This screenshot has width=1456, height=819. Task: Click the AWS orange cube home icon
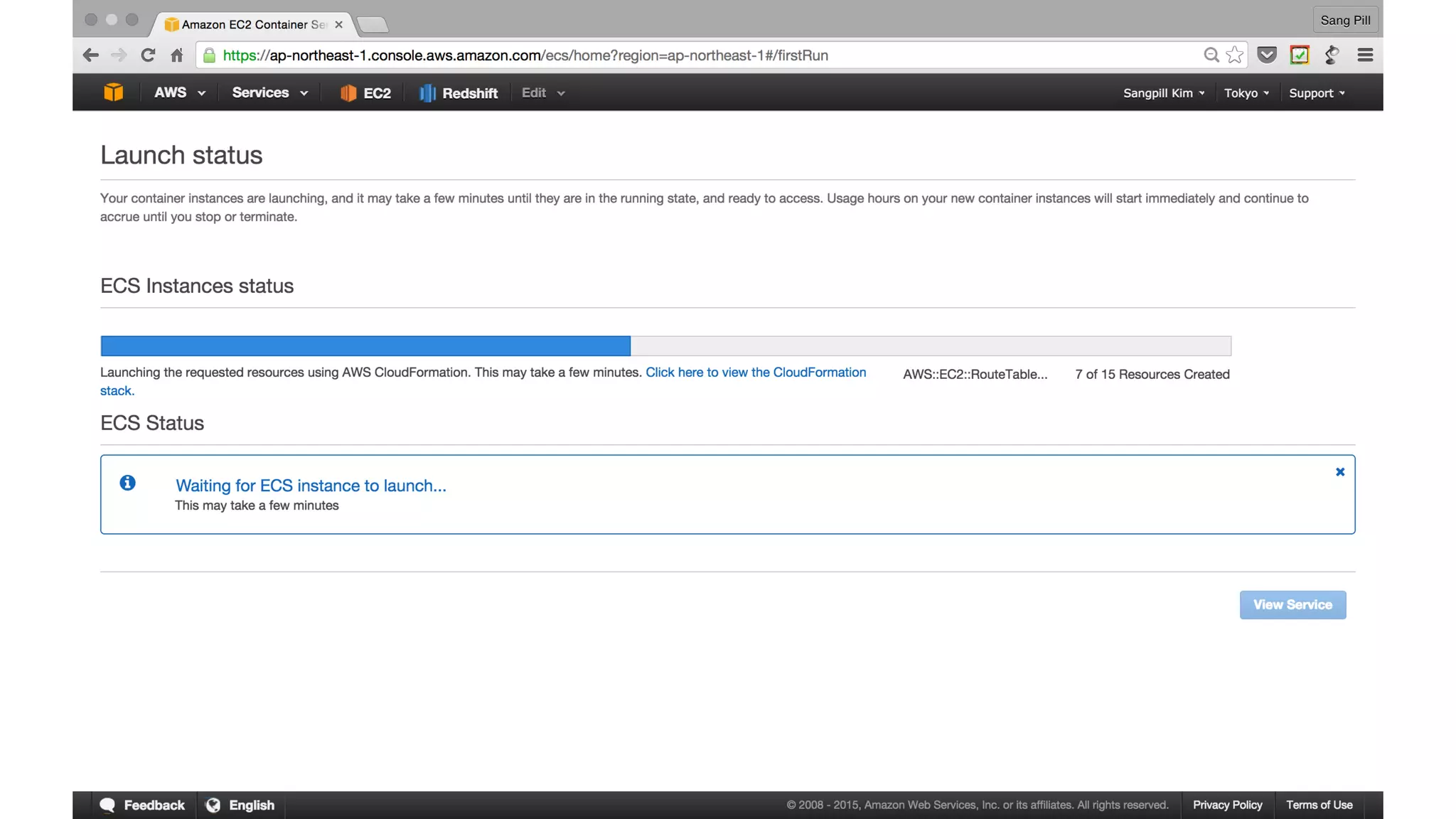(x=113, y=92)
